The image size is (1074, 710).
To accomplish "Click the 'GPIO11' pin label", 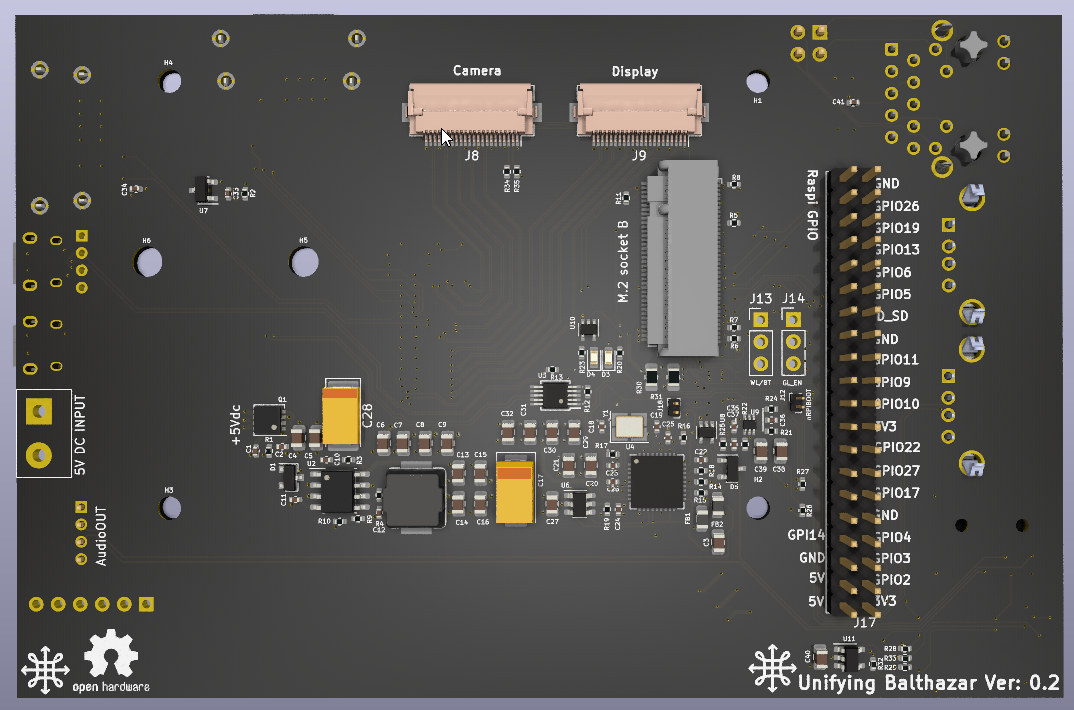I will [x=897, y=359].
